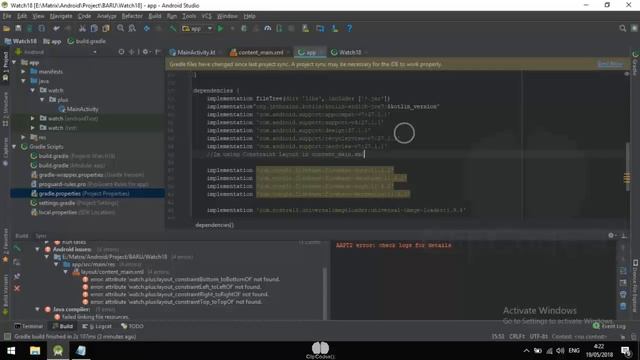The width and height of the screenshot is (640, 360).
Task: Click the pin icon in Build panel sidebar
Action: 17,276
